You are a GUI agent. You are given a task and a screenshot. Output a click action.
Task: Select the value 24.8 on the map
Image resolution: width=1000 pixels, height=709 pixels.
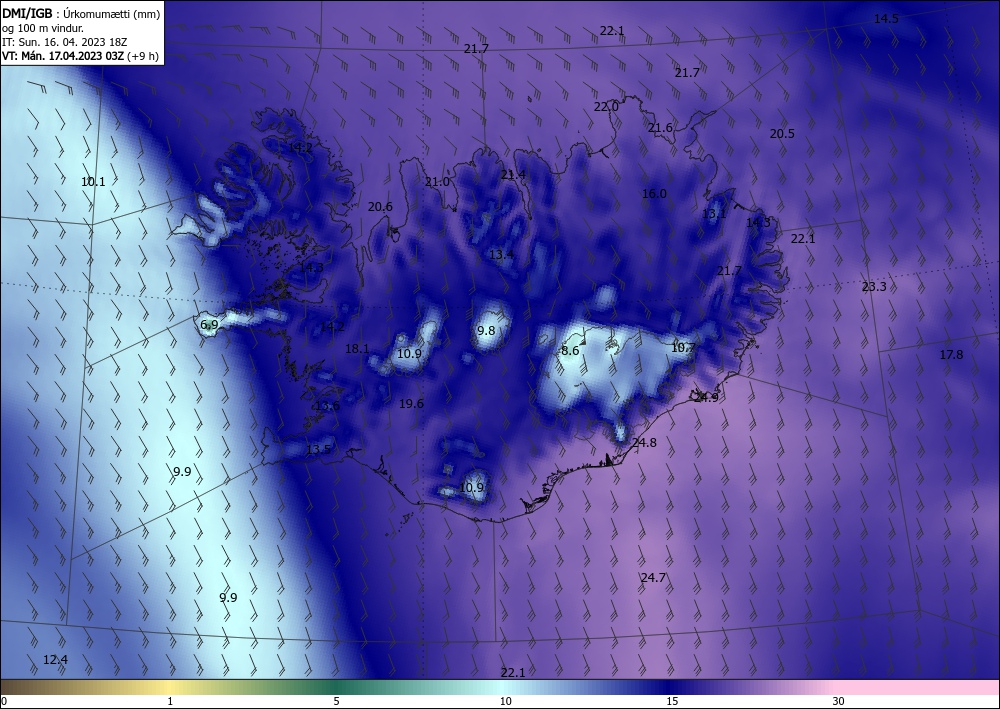coord(644,442)
